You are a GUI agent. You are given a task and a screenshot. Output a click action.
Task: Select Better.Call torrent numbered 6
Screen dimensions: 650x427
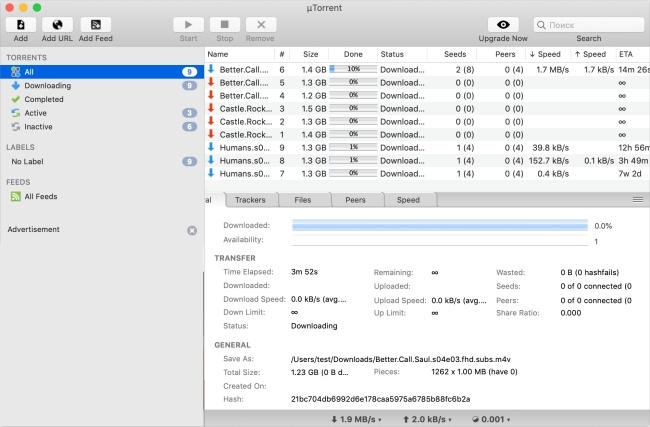point(427,70)
